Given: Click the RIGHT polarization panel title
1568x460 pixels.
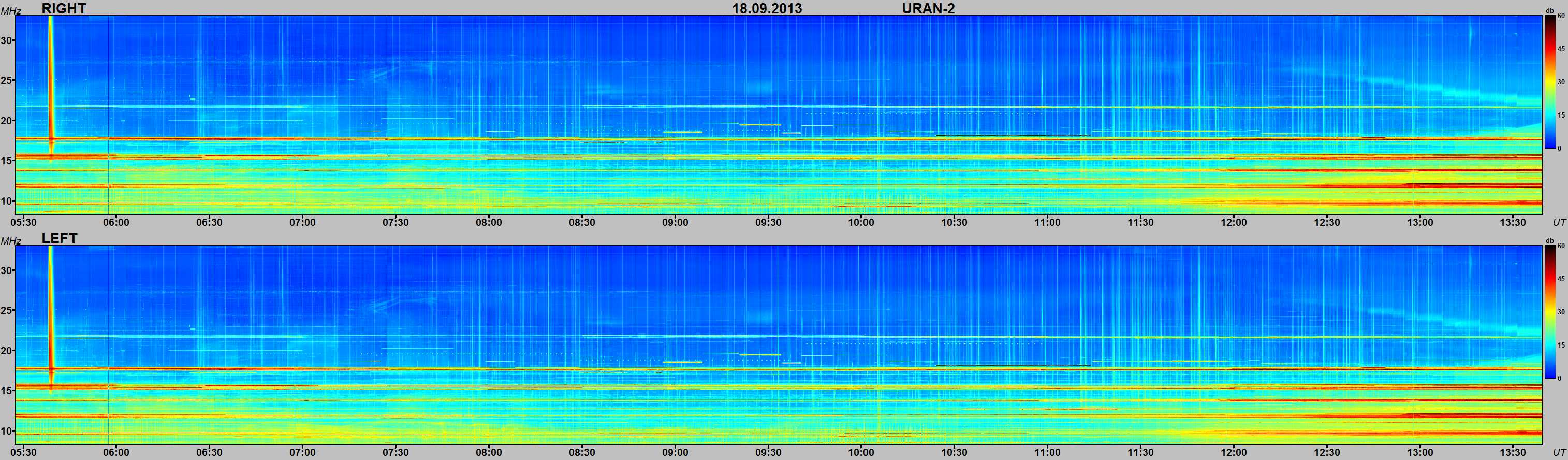Looking at the screenshot, I should coord(63,8).
